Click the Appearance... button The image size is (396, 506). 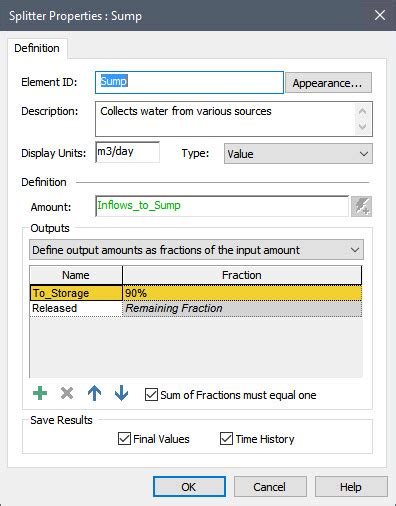click(328, 83)
